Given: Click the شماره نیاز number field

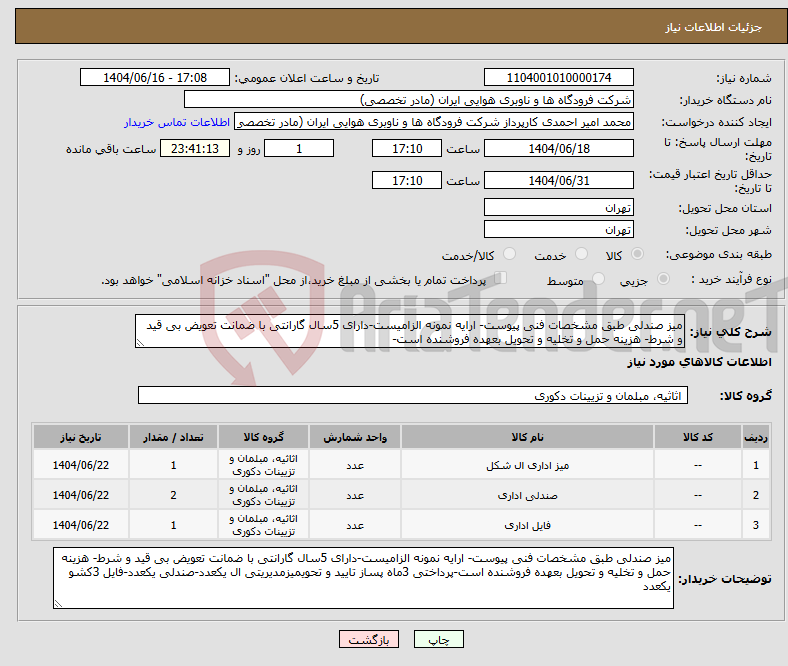Looking at the screenshot, I should pos(558,78).
